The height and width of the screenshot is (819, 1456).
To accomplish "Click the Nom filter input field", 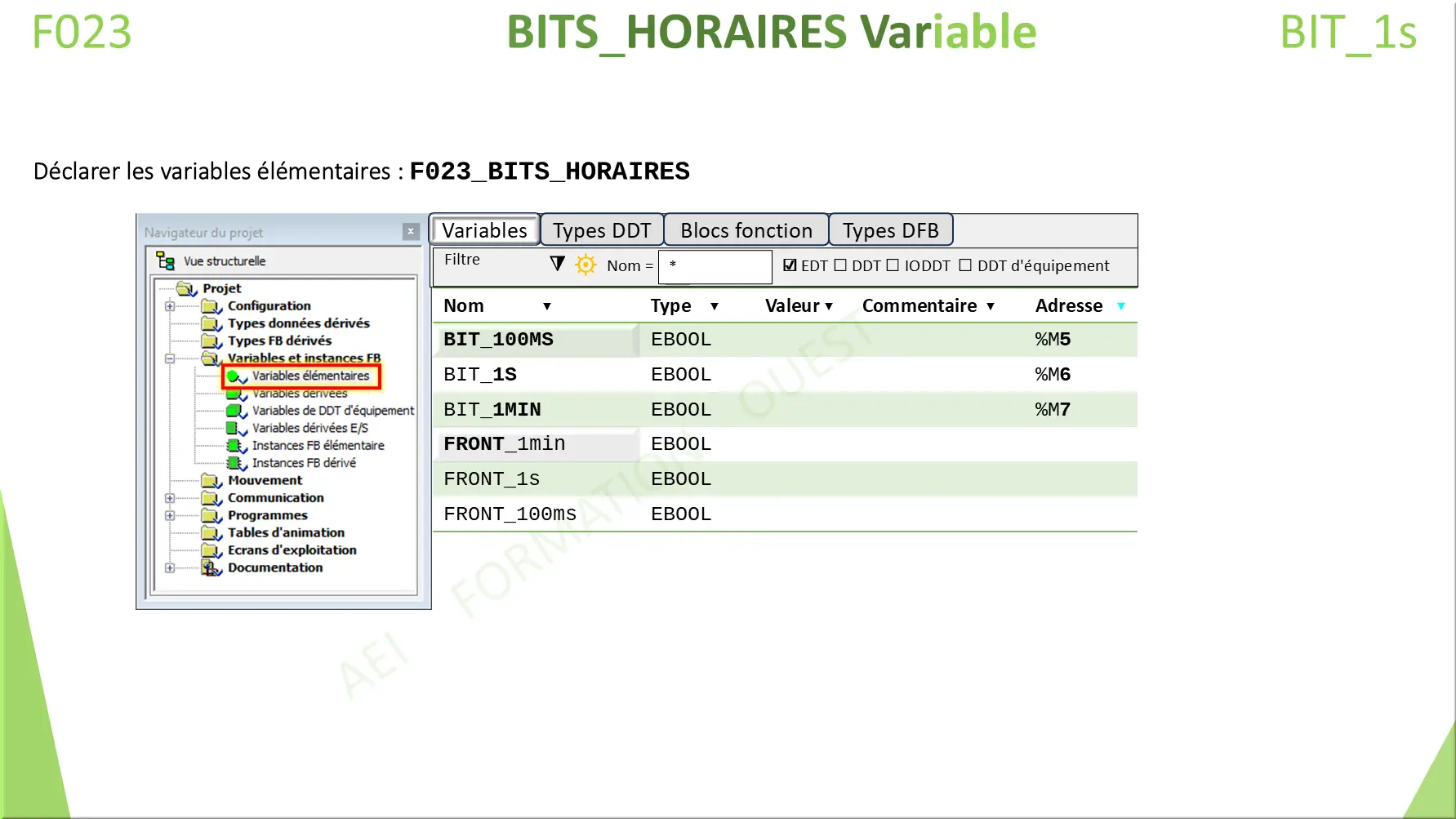I will 715,266.
